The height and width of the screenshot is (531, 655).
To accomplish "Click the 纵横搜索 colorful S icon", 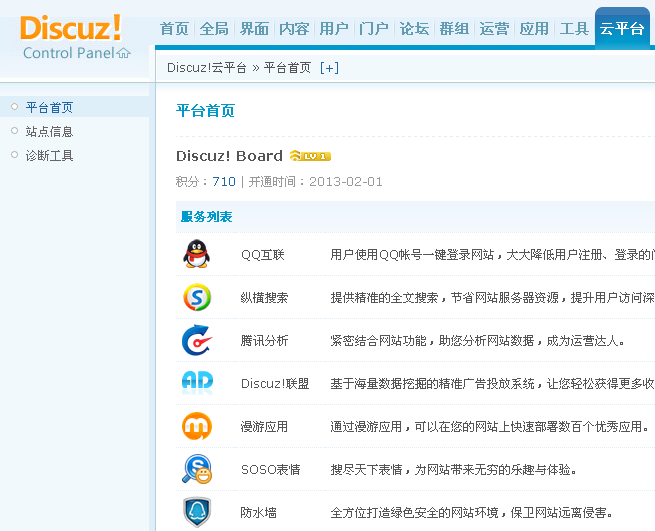I will point(197,297).
